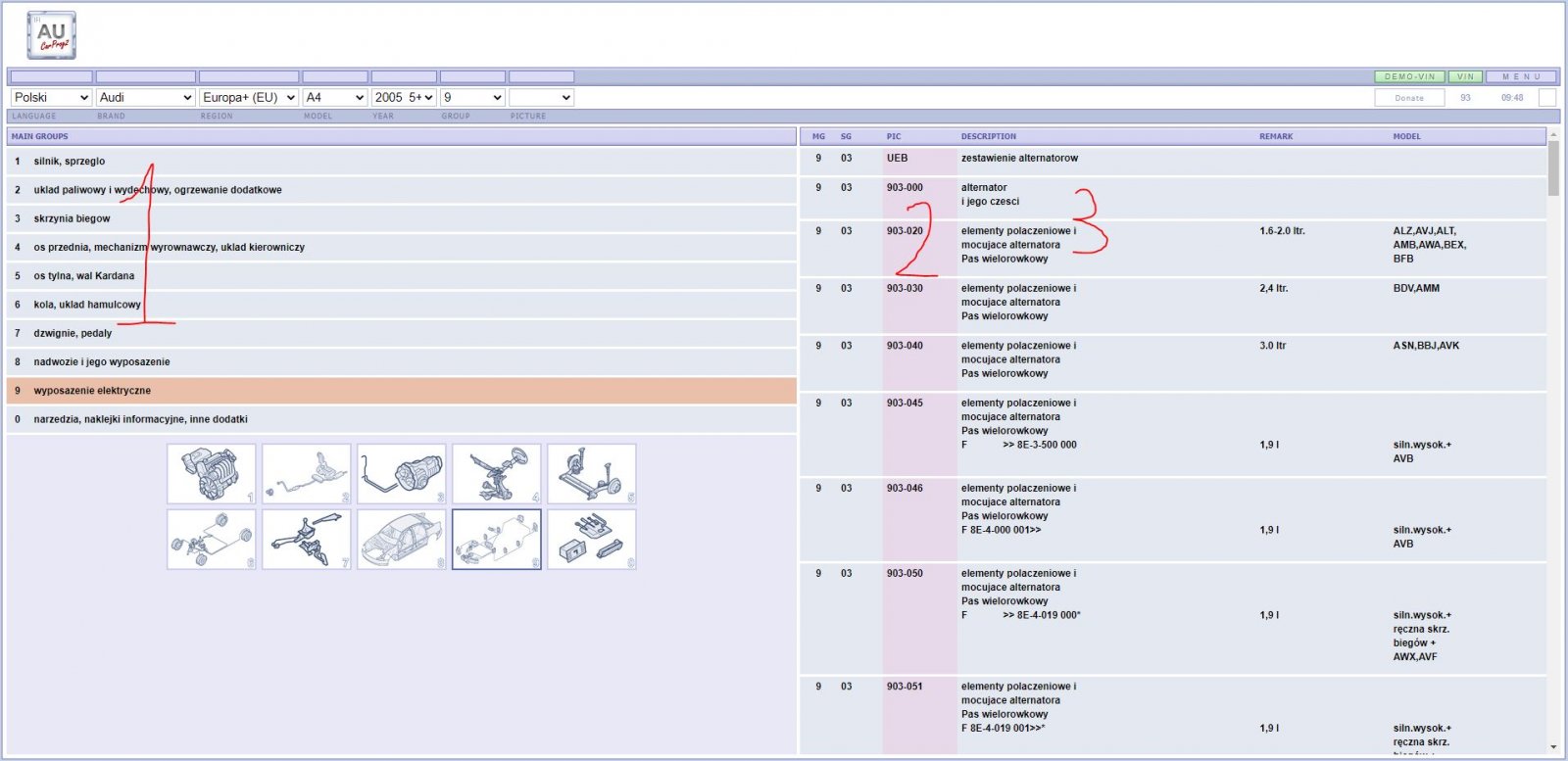Open the Audi brand dropdown
Viewport: 1568px width, 761px height.
[146, 98]
